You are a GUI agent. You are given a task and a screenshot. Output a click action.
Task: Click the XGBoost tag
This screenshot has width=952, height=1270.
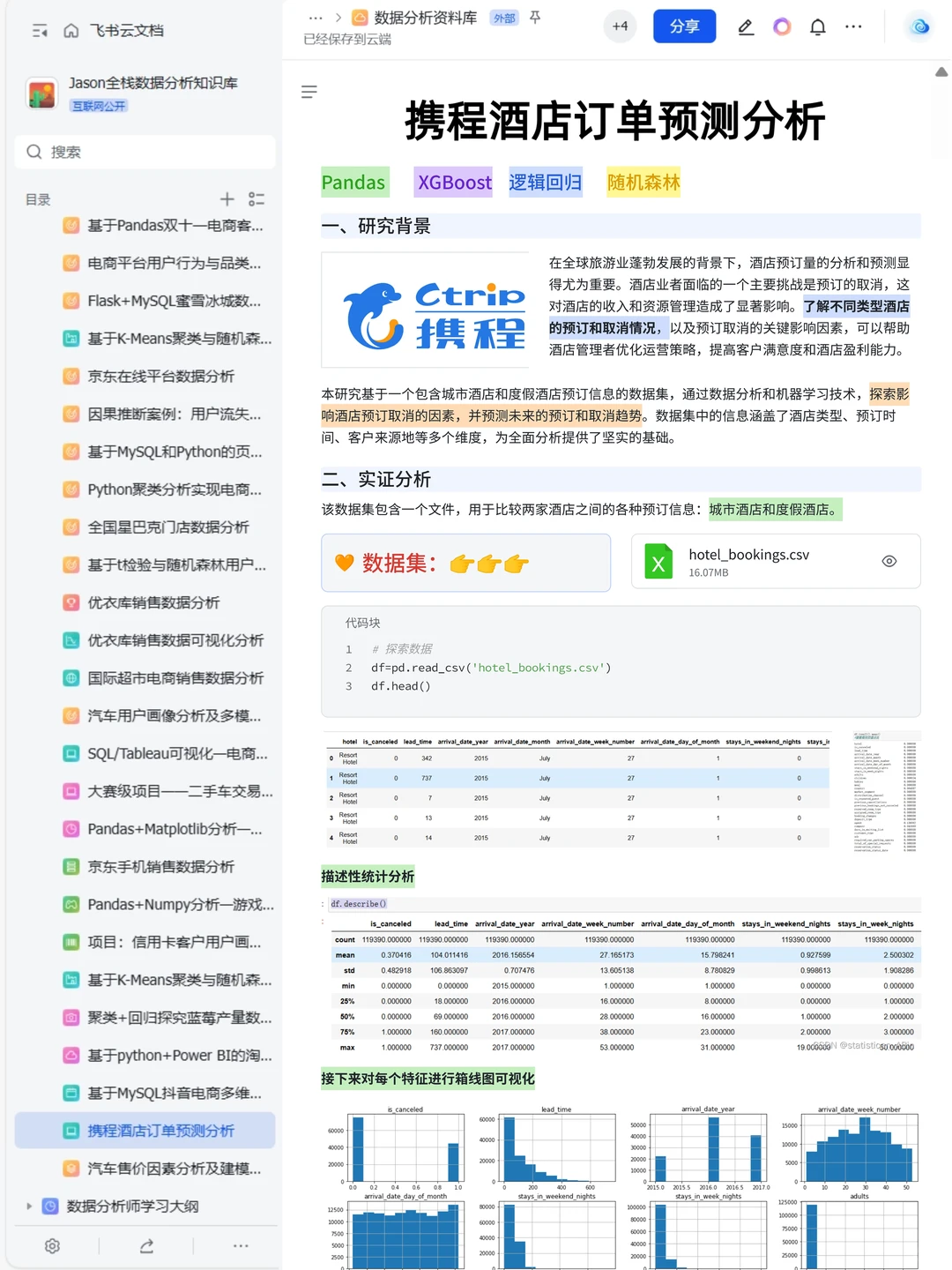pyautogui.click(x=454, y=183)
